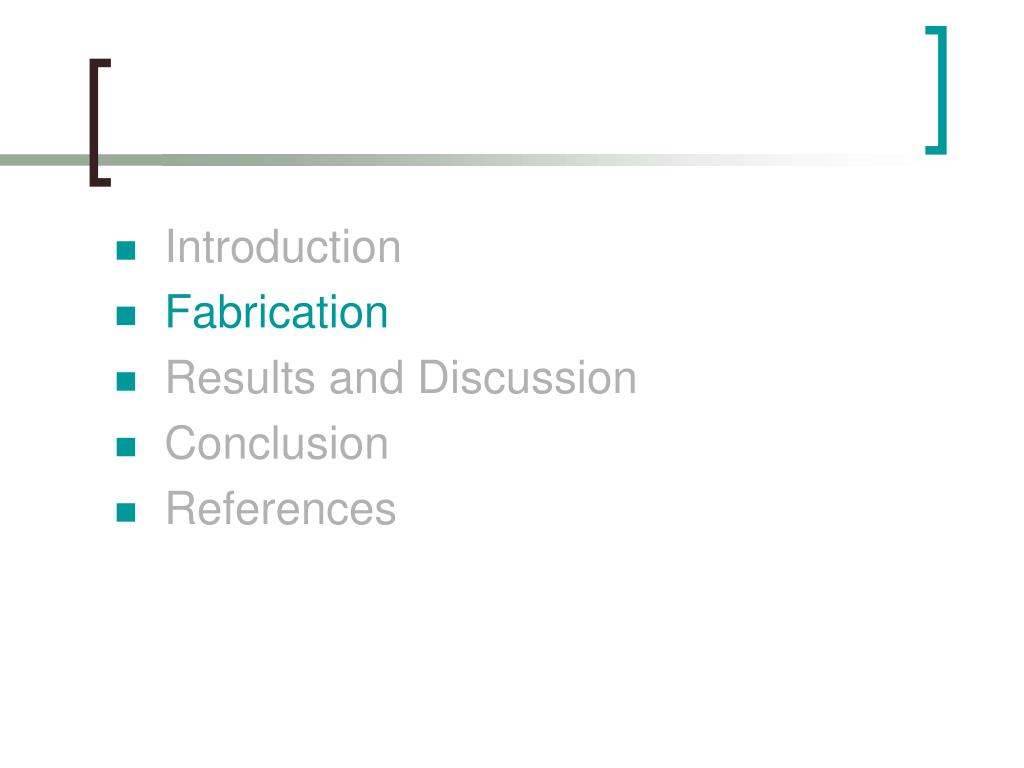Click the dark left bracket graphic
1024x768 pixels.
tap(100, 123)
